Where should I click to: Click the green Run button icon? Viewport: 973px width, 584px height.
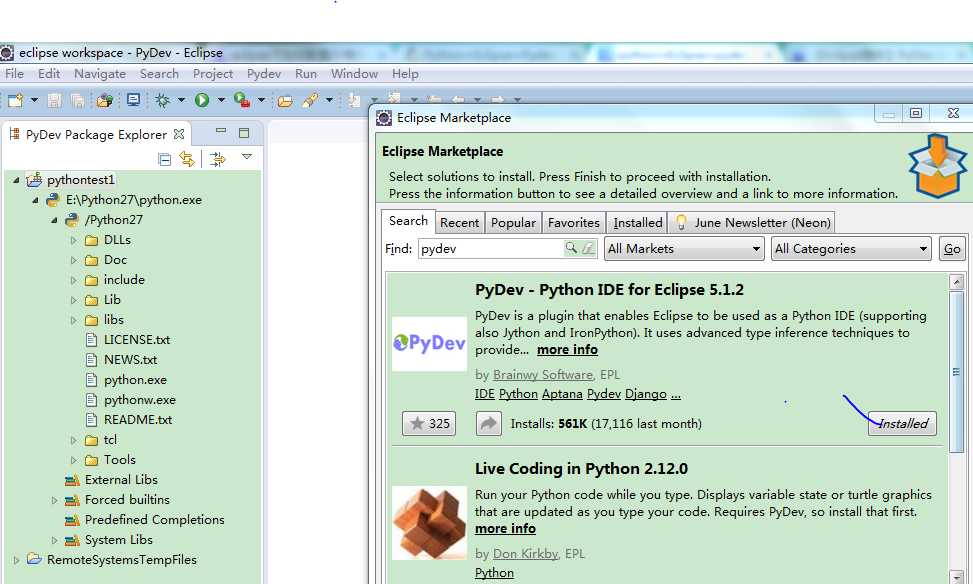point(202,100)
